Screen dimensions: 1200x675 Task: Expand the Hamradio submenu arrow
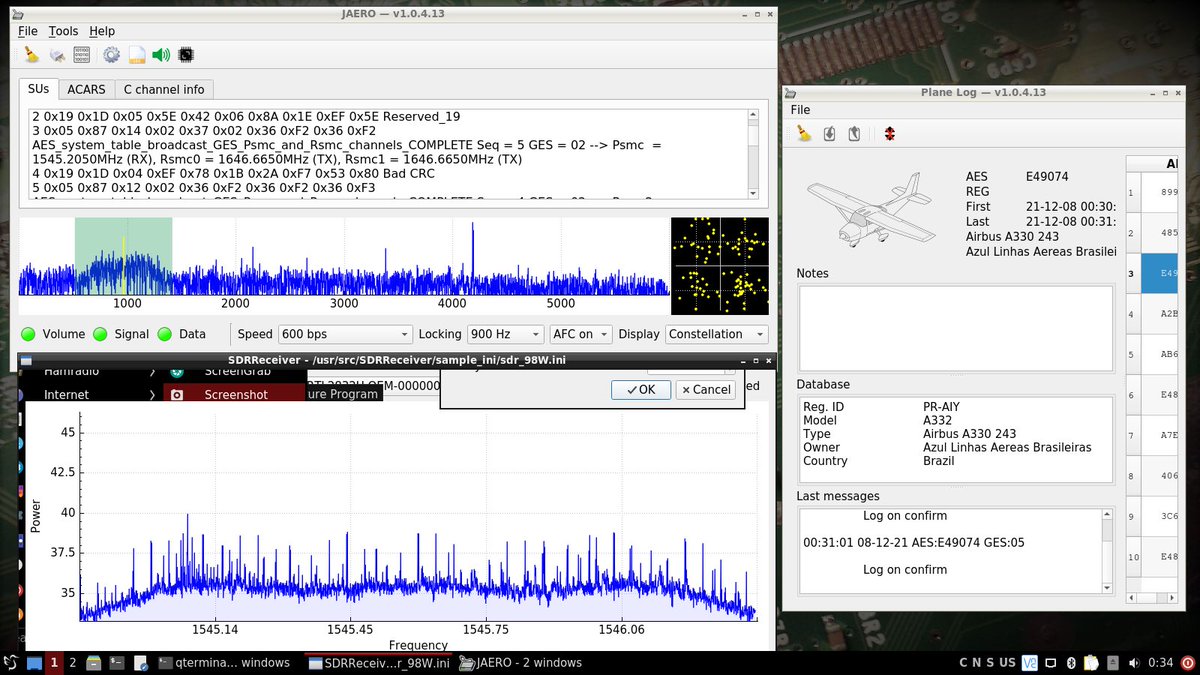(152, 371)
